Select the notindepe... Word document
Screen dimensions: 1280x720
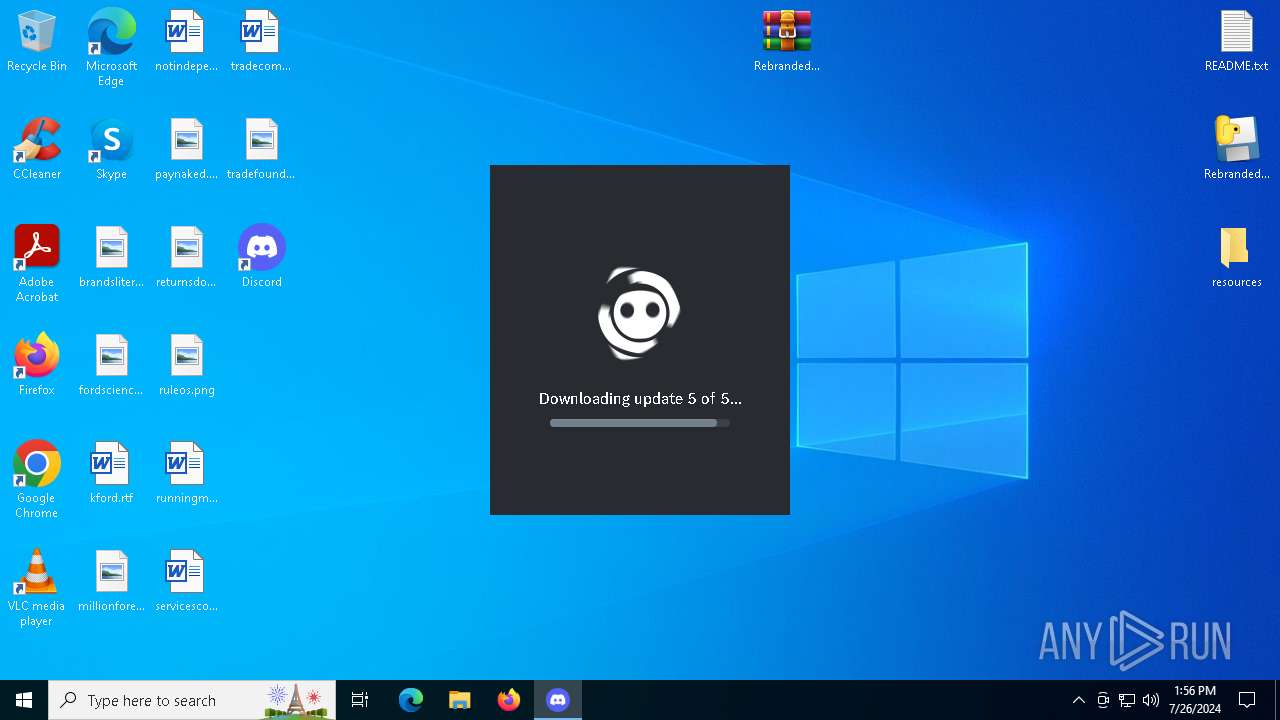point(186,42)
